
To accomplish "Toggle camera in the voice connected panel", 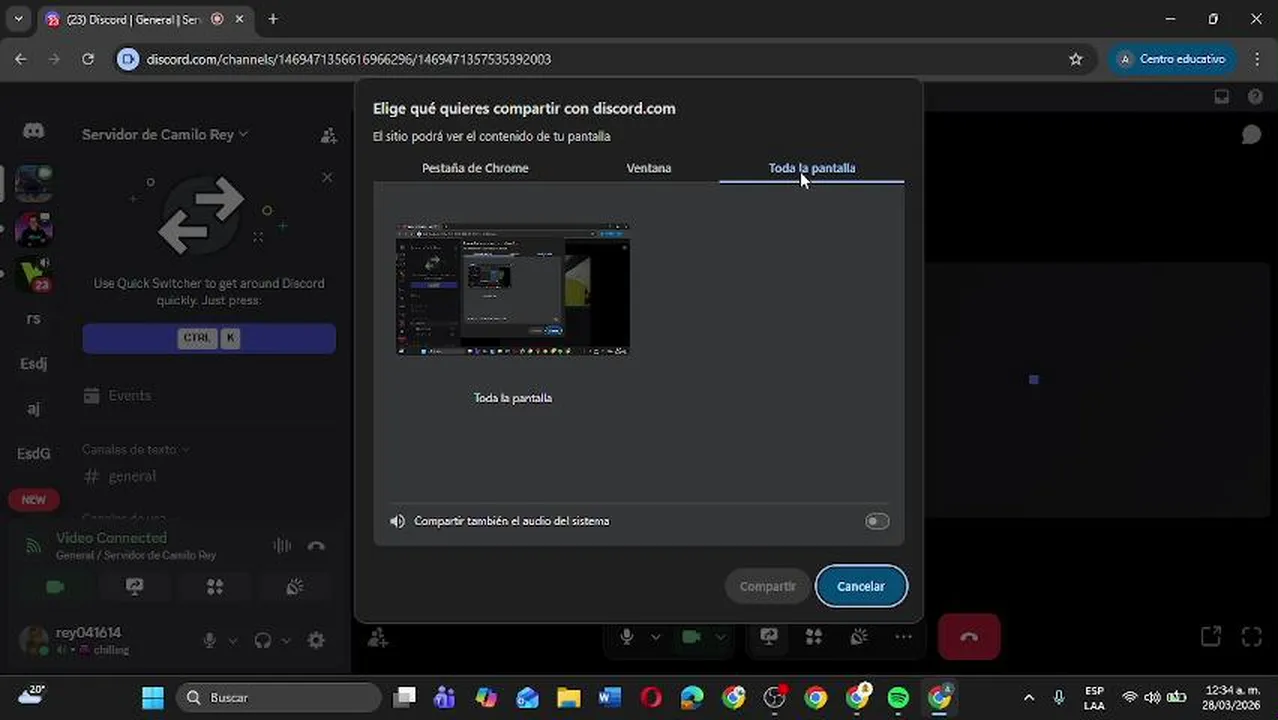I will 55,587.
